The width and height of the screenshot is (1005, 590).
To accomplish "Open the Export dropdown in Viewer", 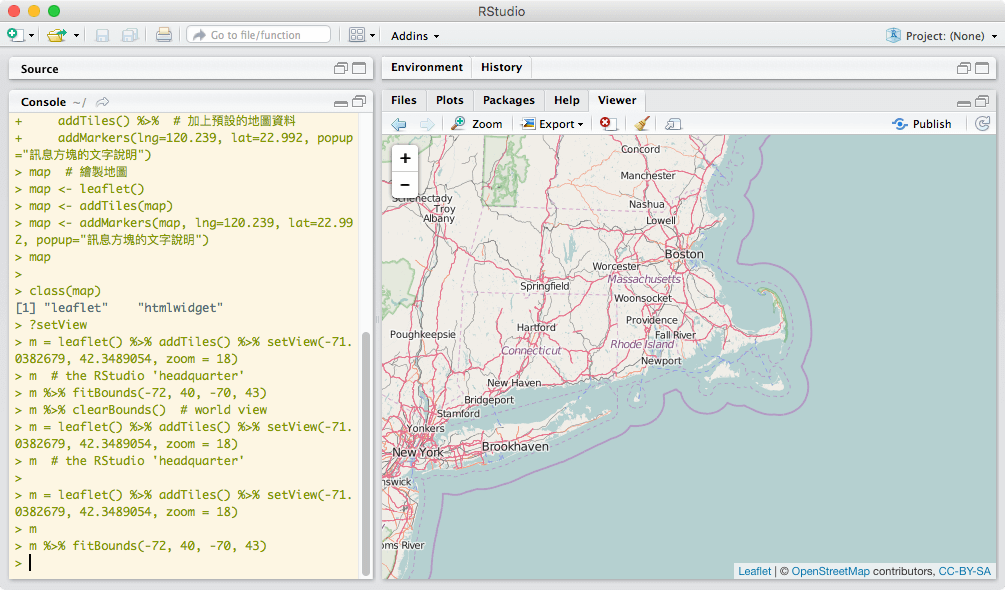I will (560, 124).
